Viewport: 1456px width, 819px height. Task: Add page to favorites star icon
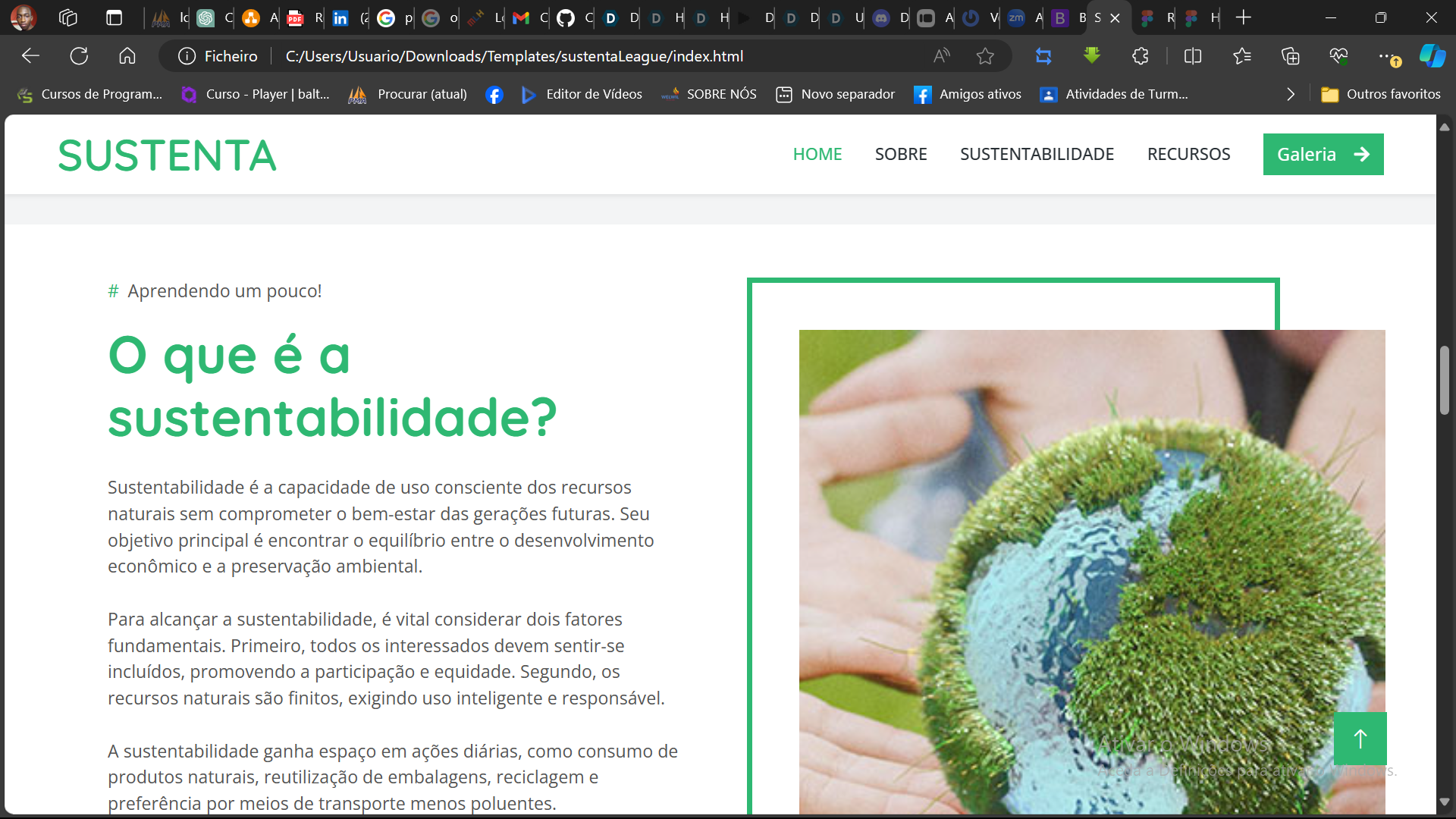point(985,56)
